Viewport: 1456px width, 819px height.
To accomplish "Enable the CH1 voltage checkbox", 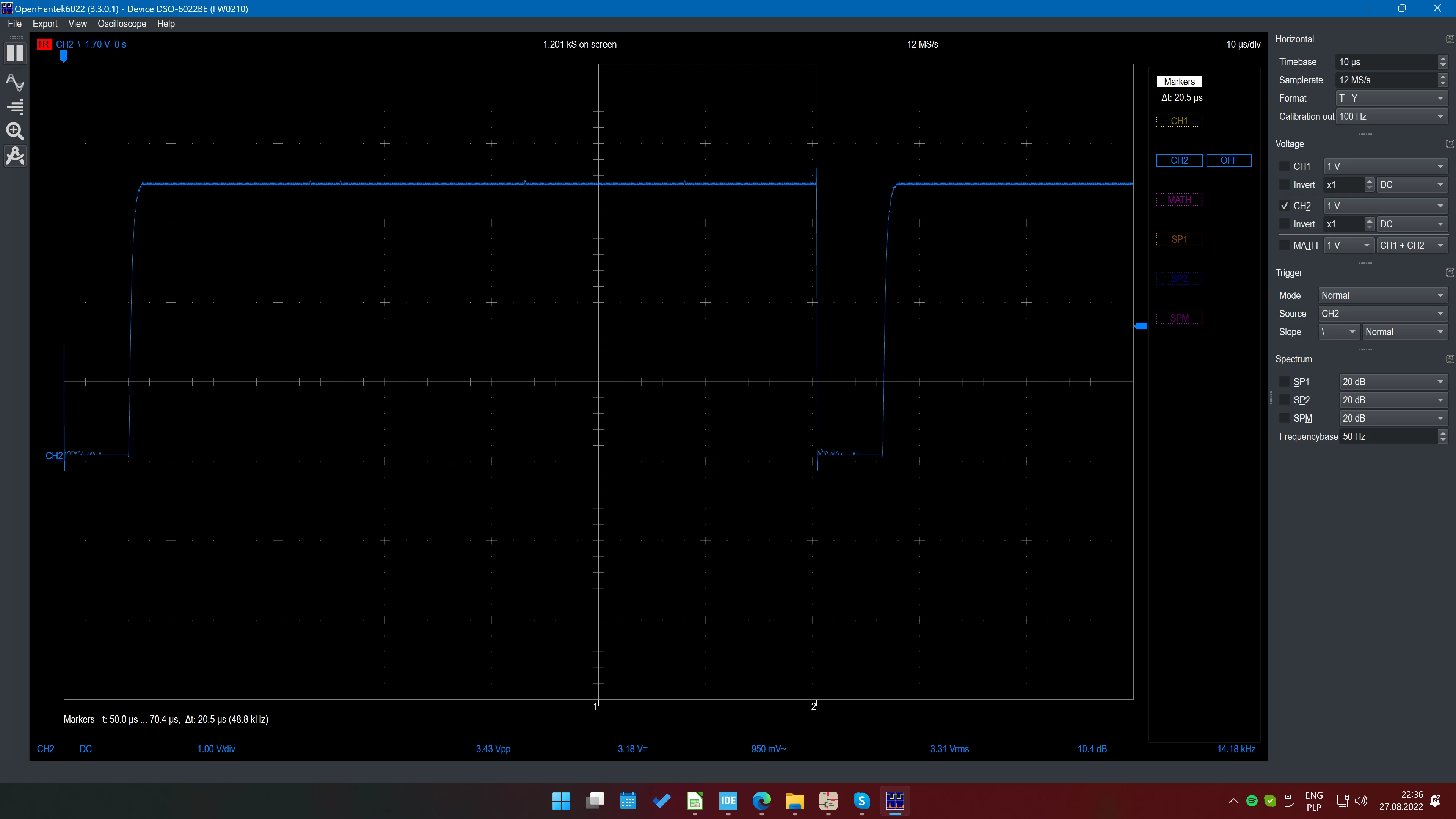I will [x=1284, y=166].
